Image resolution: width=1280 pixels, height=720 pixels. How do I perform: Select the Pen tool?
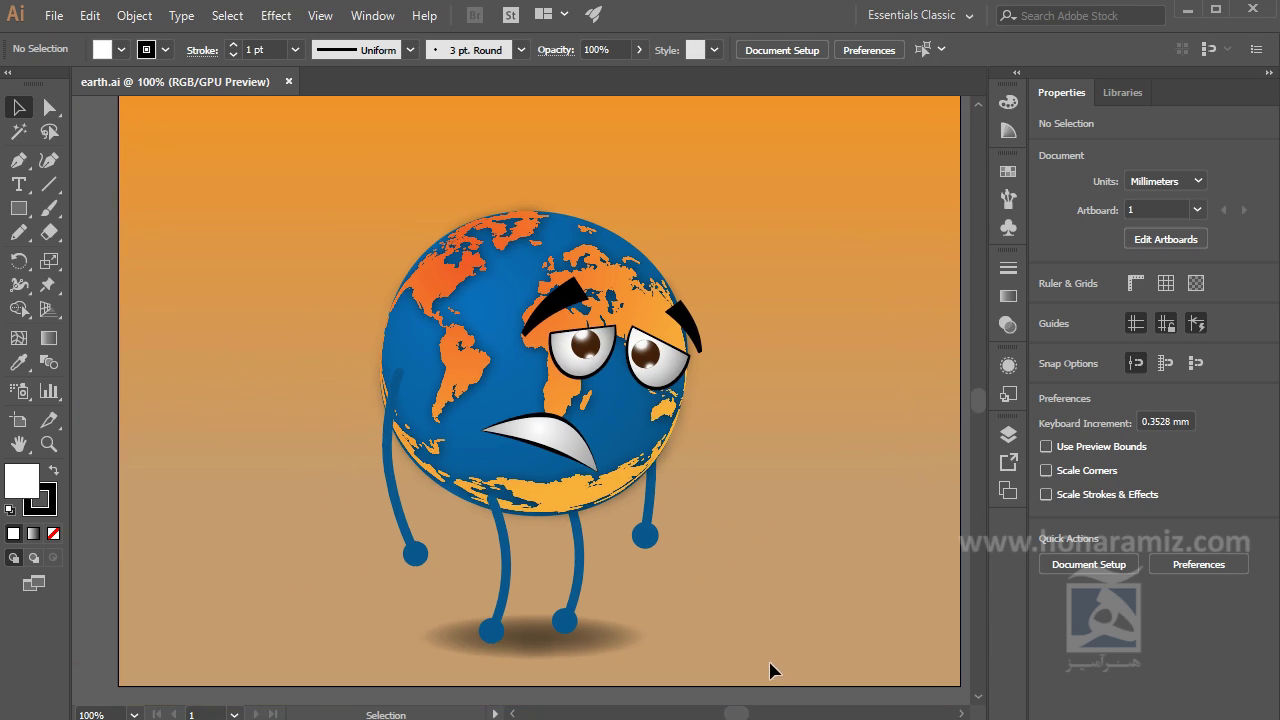[x=19, y=160]
